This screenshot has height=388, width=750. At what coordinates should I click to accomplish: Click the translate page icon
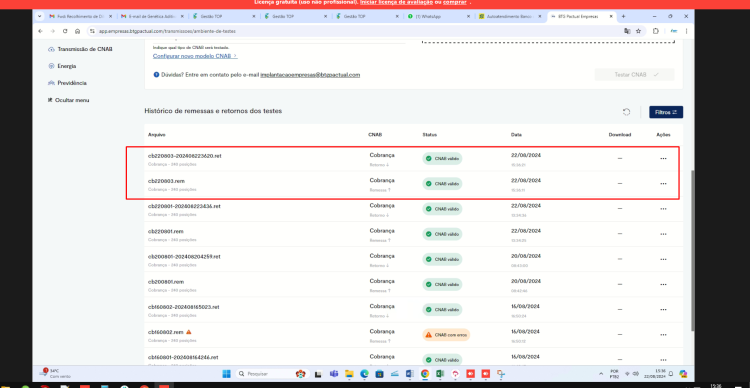[627, 31]
